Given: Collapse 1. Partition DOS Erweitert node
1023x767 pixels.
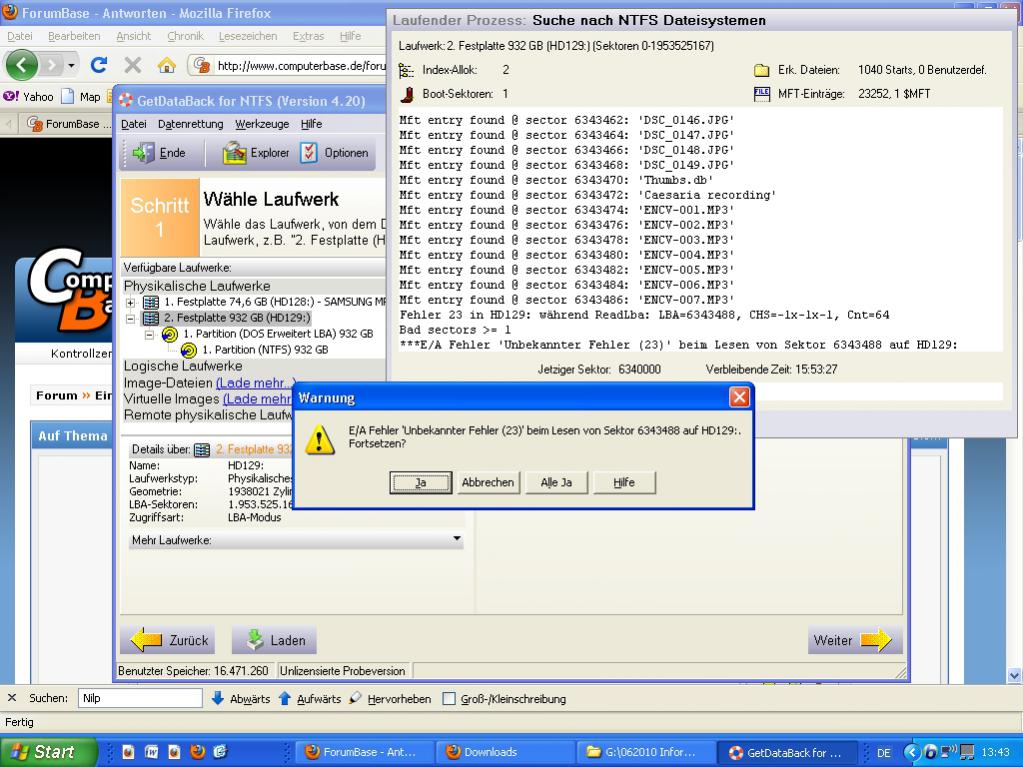Looking at the screenshot, I should pyautogui.click(x=149, y=334).
